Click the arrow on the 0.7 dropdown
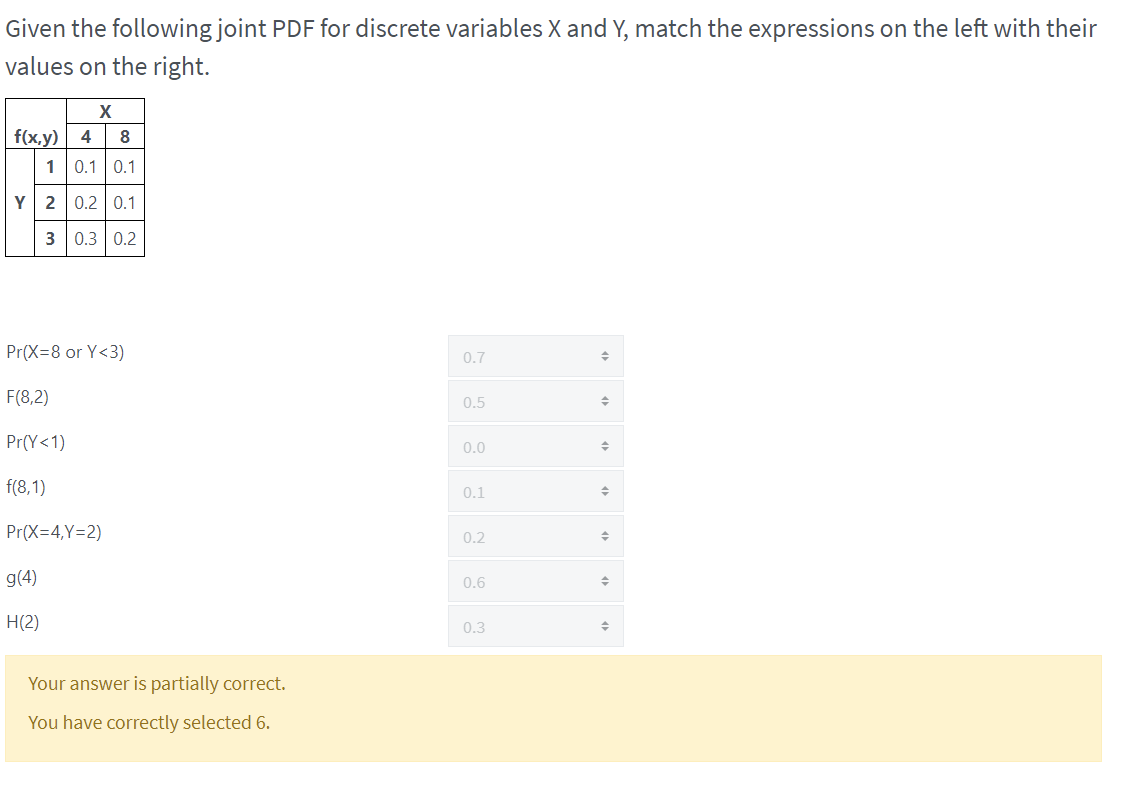This screenshot has height=788, width=1134. [606, 356]
